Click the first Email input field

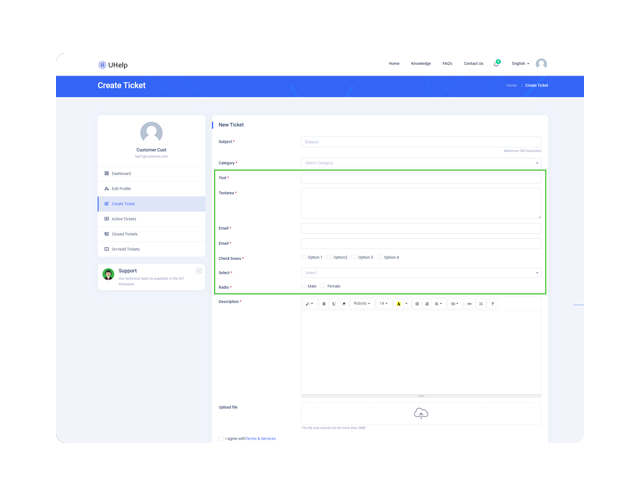(421, 228)
